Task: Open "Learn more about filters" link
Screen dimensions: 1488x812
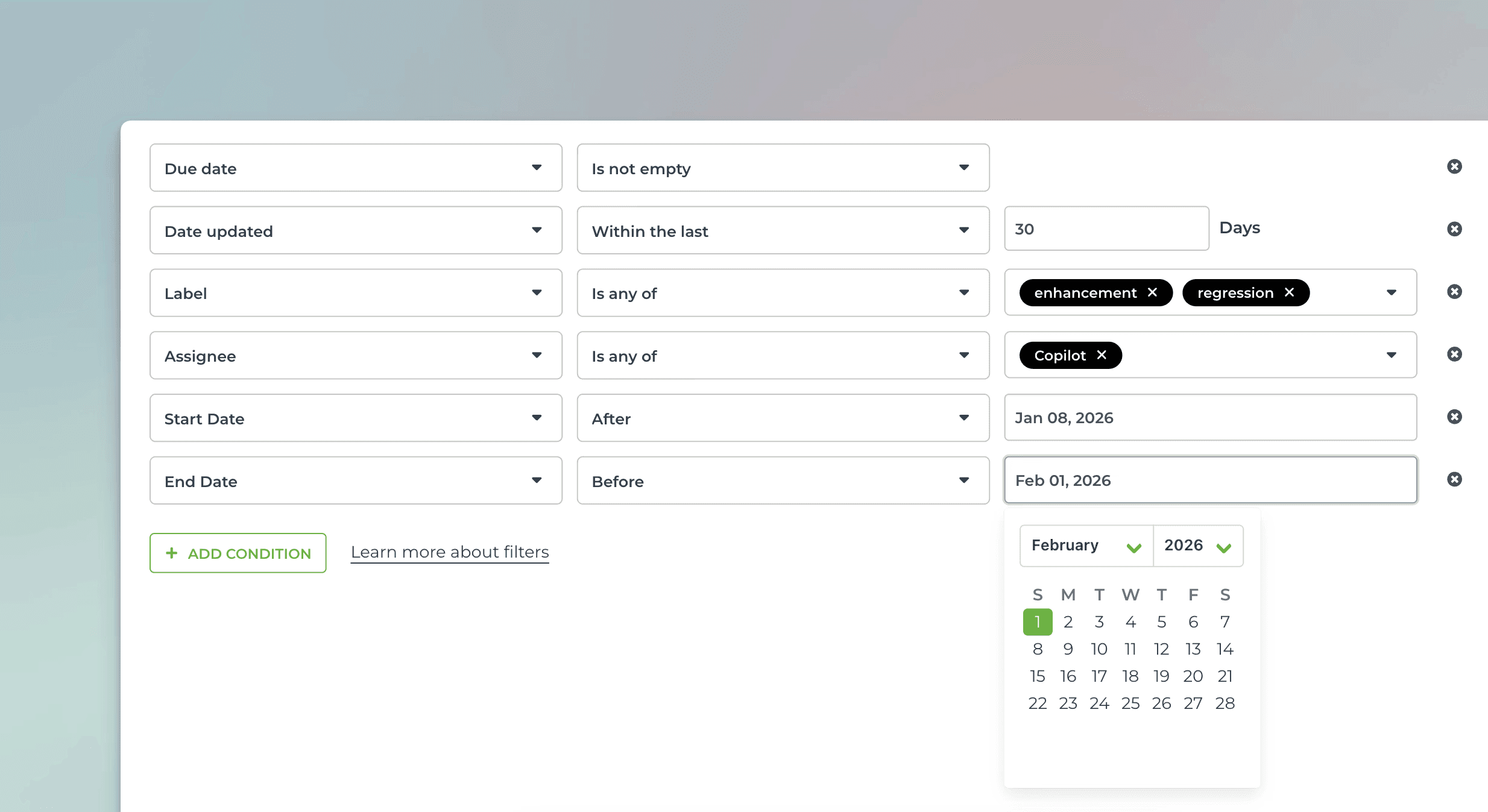Action: click(x=449, y=552)
